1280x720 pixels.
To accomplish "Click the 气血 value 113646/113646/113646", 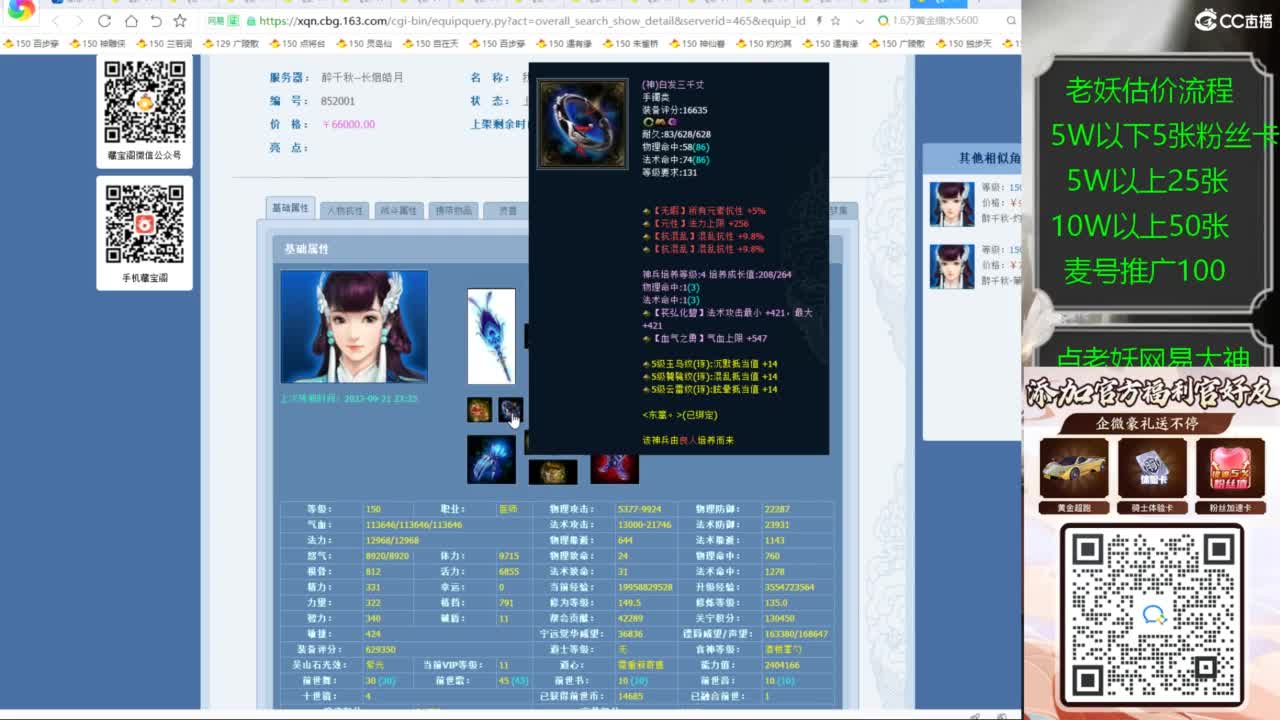I will [x=413, y=524].
